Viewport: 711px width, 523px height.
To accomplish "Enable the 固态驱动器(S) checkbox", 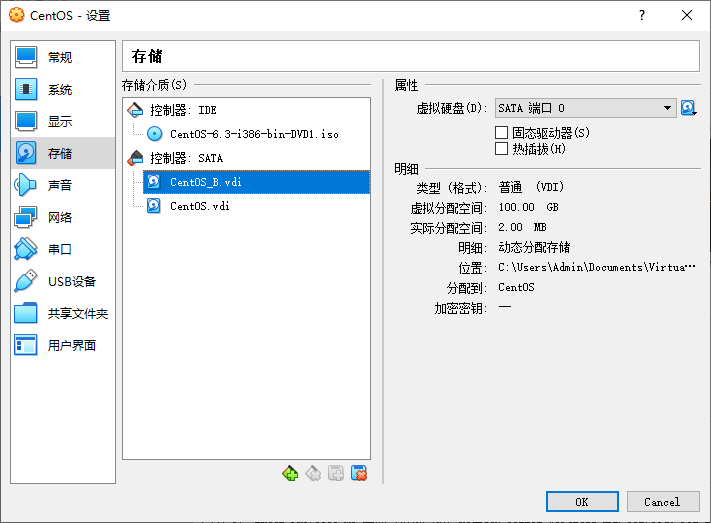I will click(x=501, y=132).
